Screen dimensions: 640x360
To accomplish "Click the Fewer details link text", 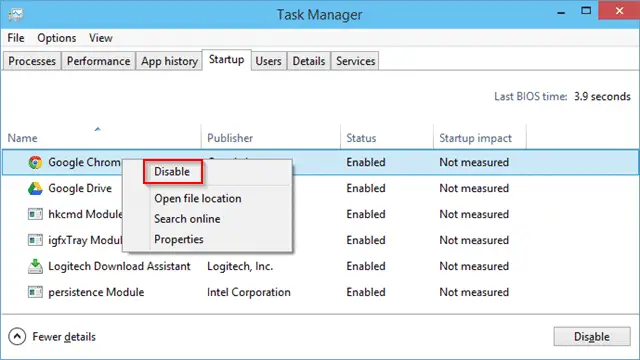I will [x=64, y=337].
